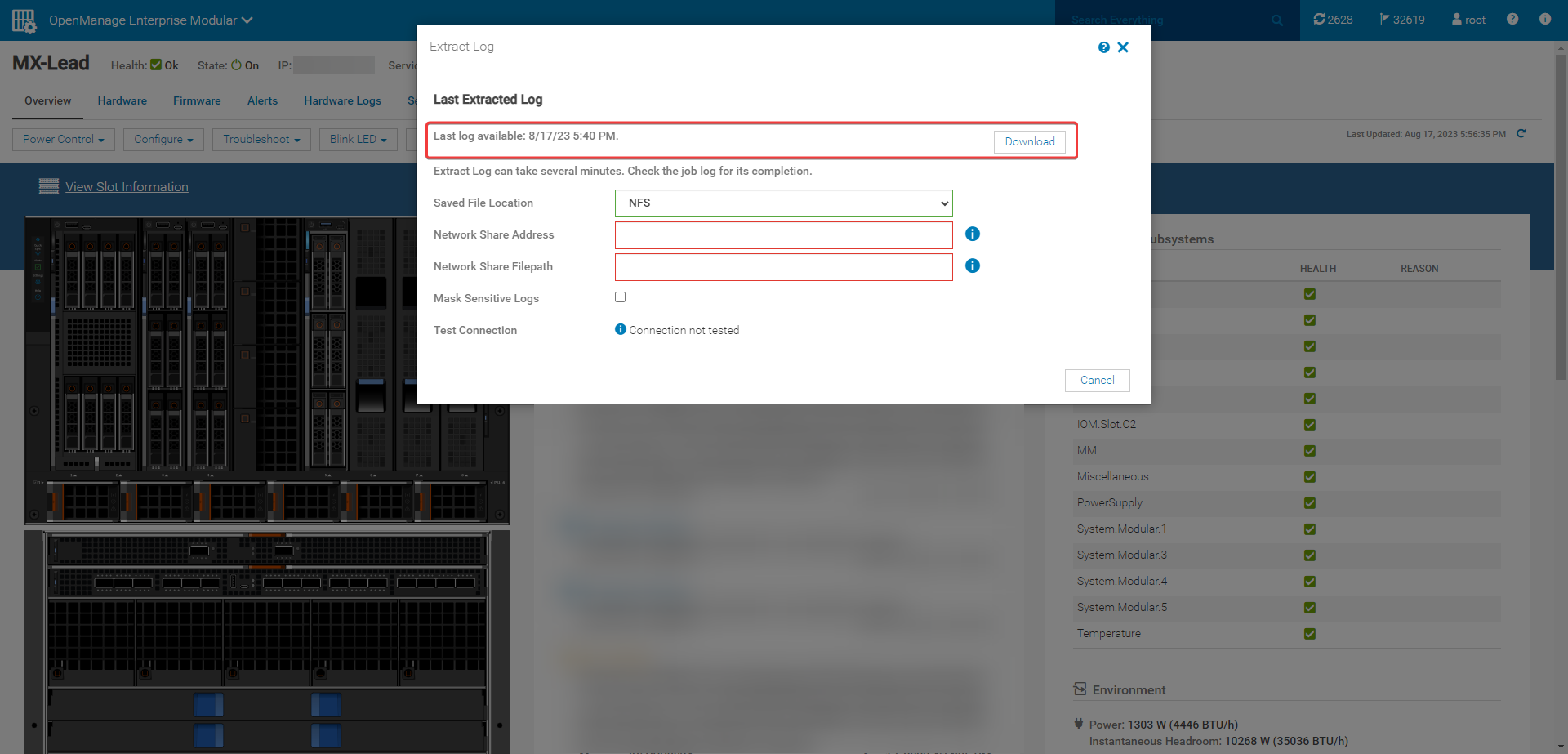Screen dimensions: 1568x754
Task: Click the HEALTH column header
Action: (x=1318, y=269)
